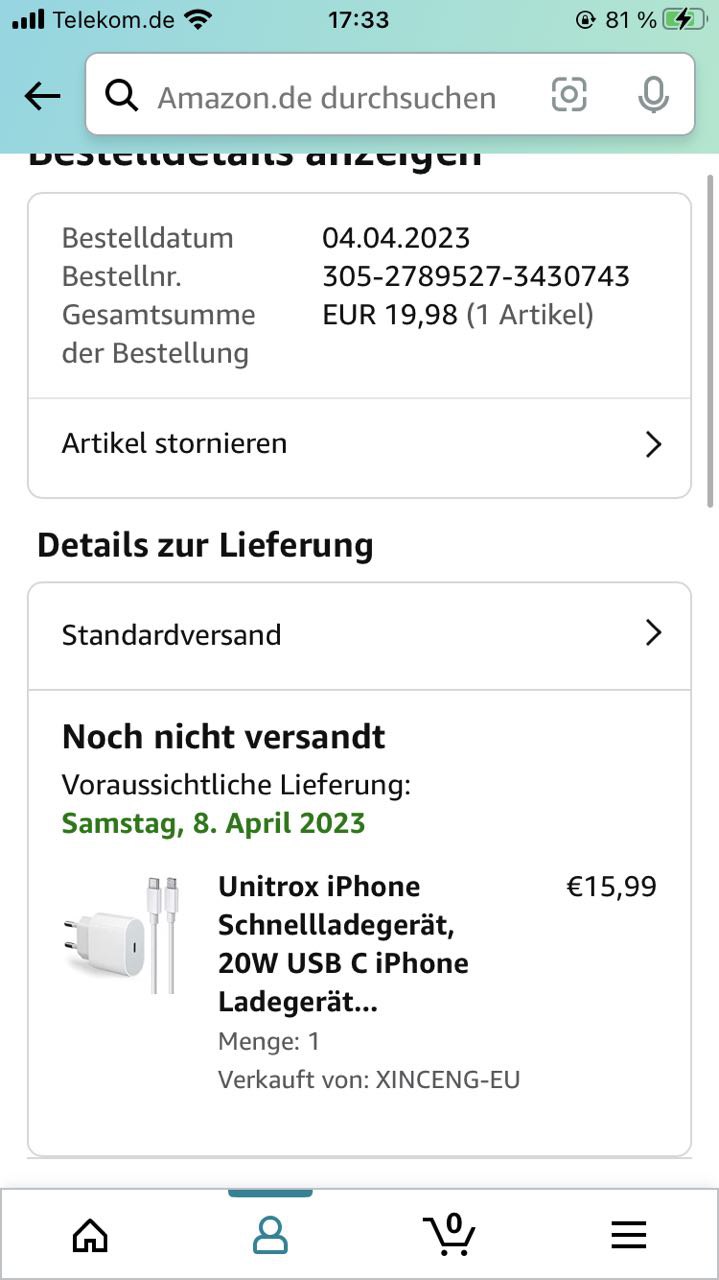Tap the Wi-Fi status icon
Screen dimensions: 719x1280
[199, 19]
